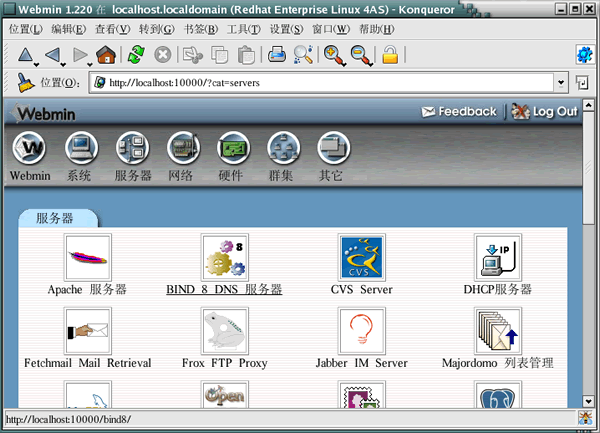Open the 编辑(E) menu

[68, 29]
